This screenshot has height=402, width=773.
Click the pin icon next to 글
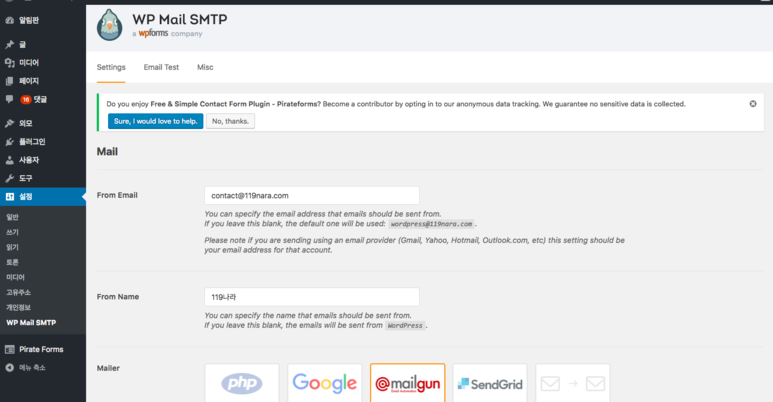(9, 44)
